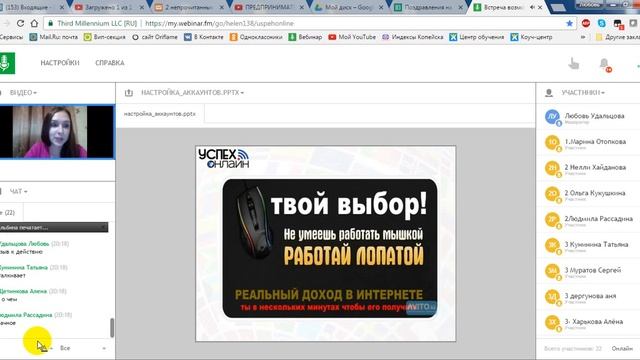Click Кунинина Татьяна name in chat
This screenshot has width=640, height=360.
[x=24, y=267]
